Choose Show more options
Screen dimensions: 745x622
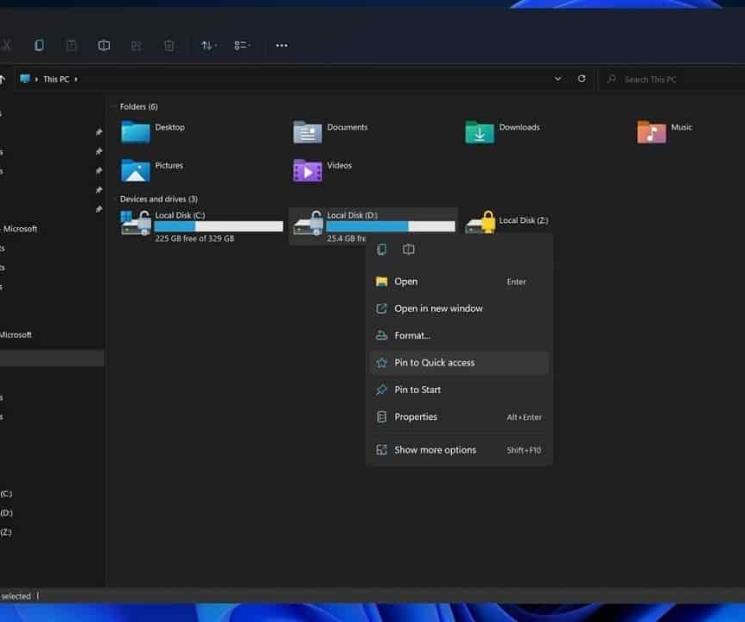click(x=459, y=450)
